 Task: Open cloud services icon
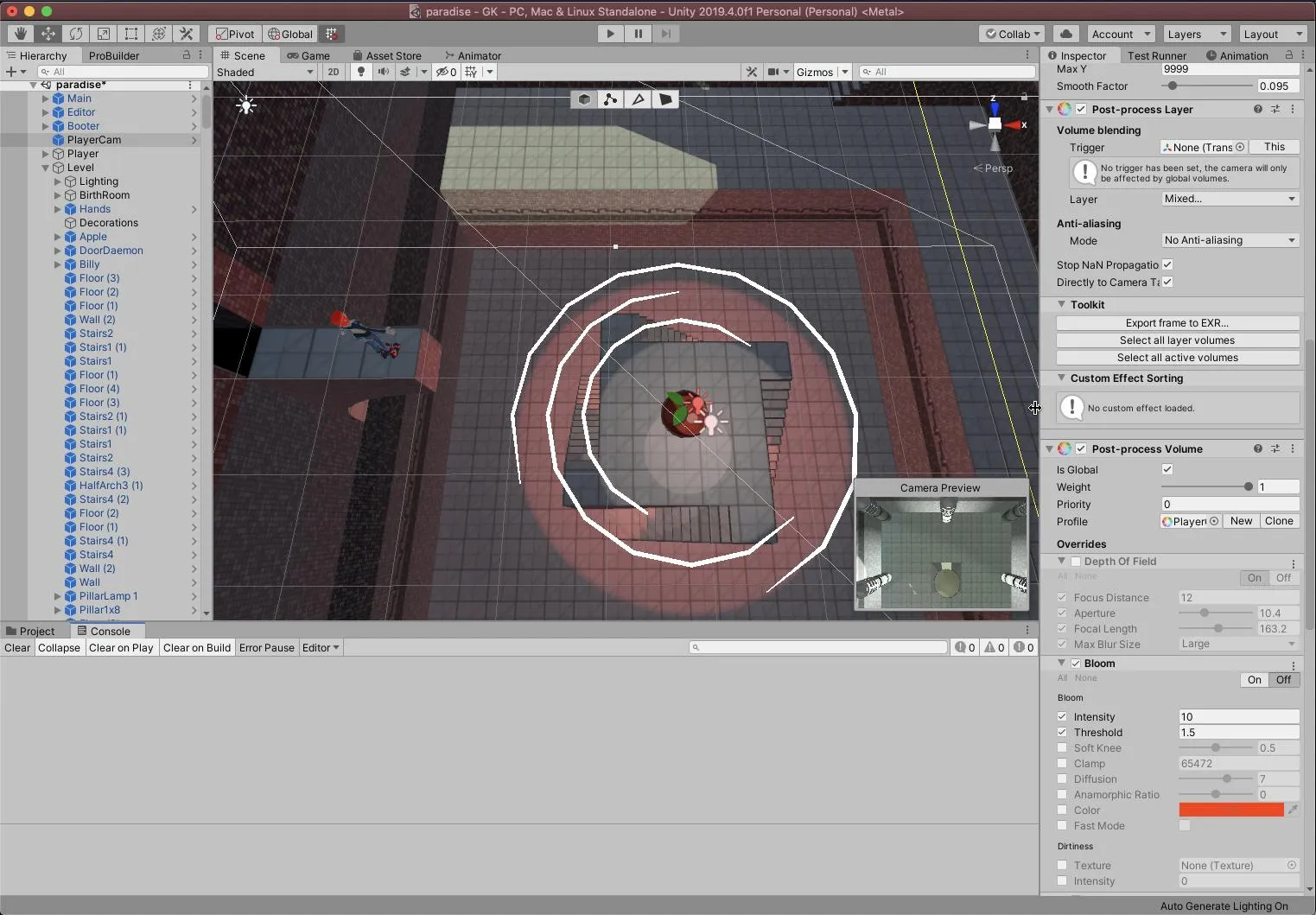coord(1066,34)
